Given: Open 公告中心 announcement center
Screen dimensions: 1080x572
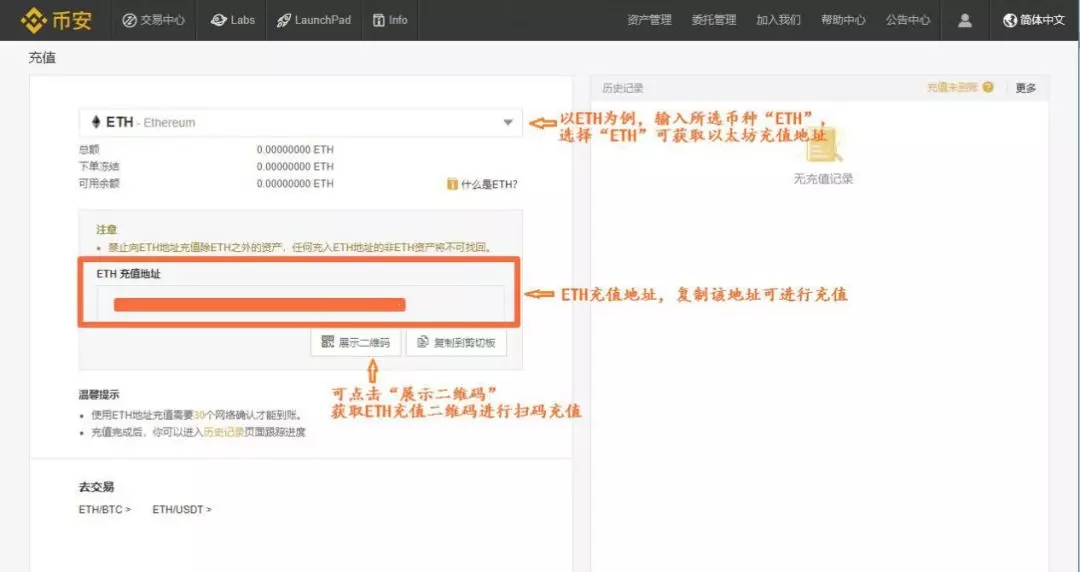Looking at the screenshot, I should [x=908, y=20].
